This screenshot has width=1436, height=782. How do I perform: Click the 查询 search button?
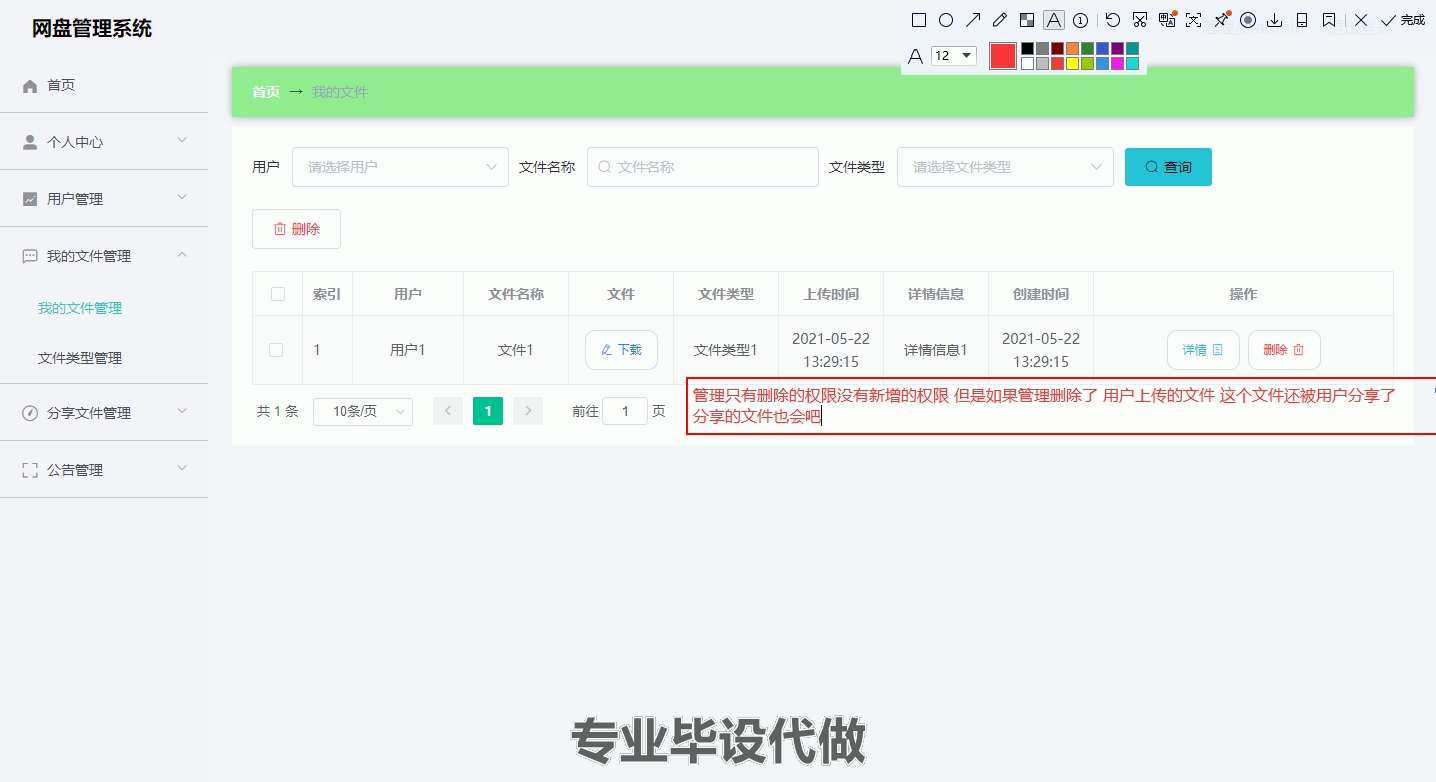1168,167
